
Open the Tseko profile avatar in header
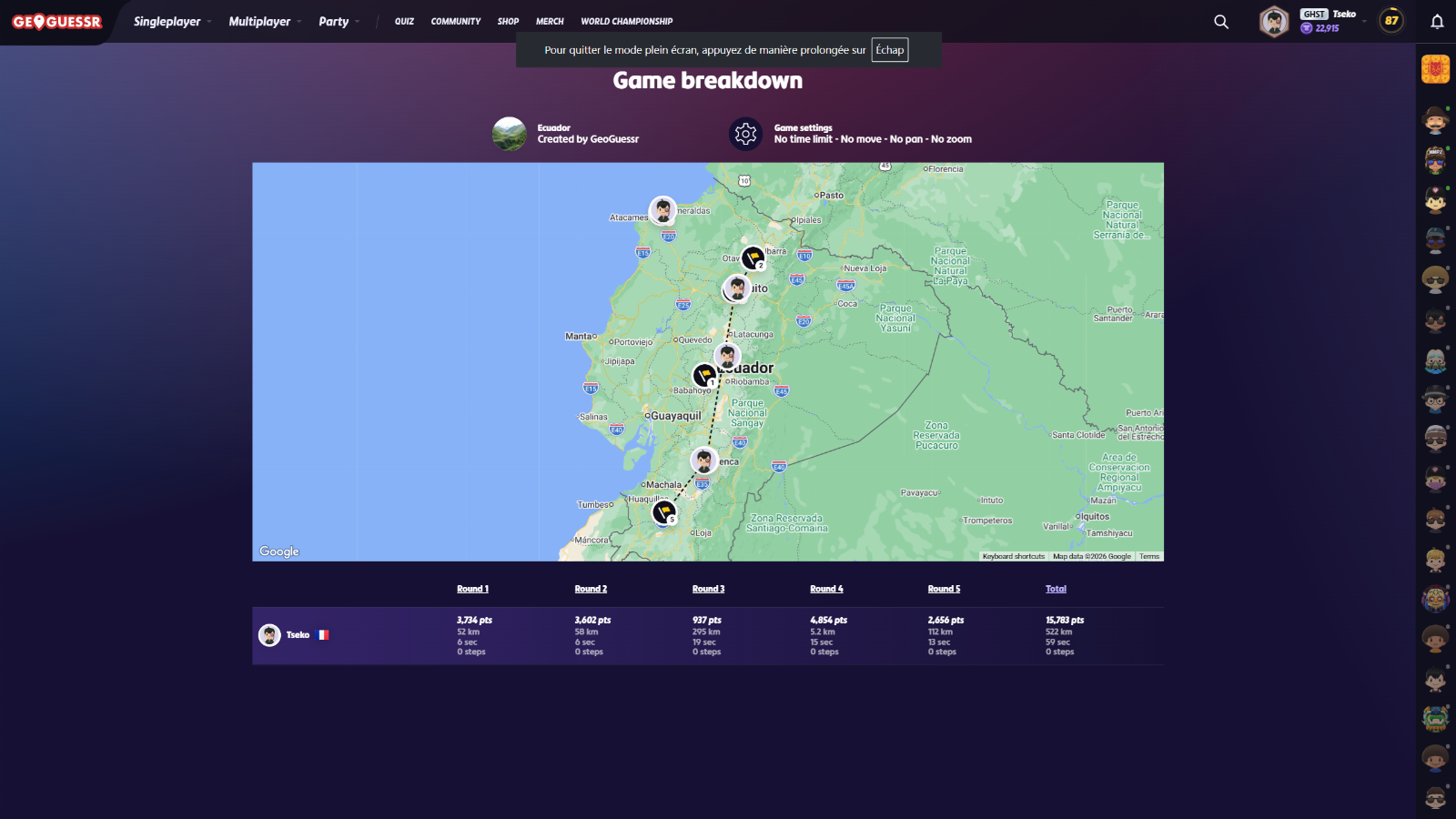[x=1274, y=22]
